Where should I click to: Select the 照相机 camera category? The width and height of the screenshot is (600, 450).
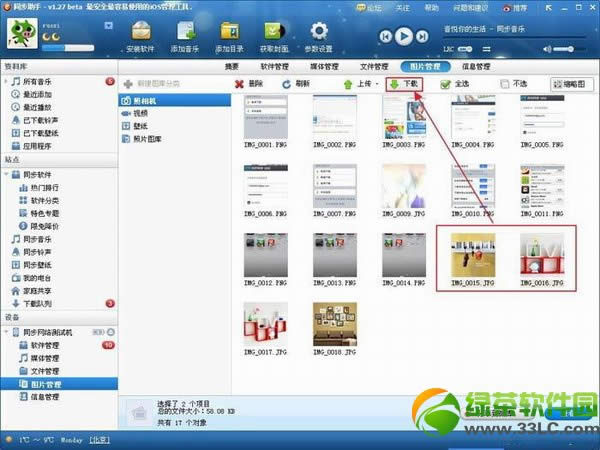click(x=174, y=101)
